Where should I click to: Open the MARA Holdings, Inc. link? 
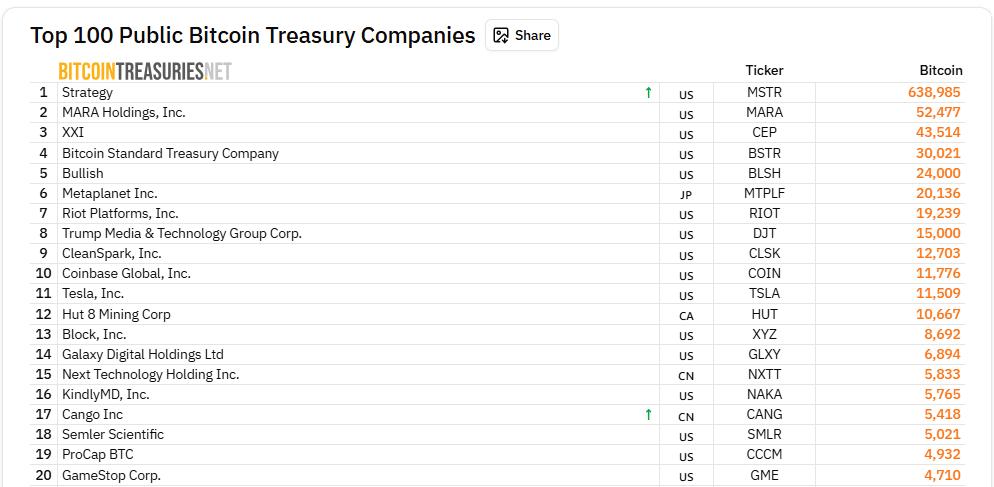click(124, 113)
